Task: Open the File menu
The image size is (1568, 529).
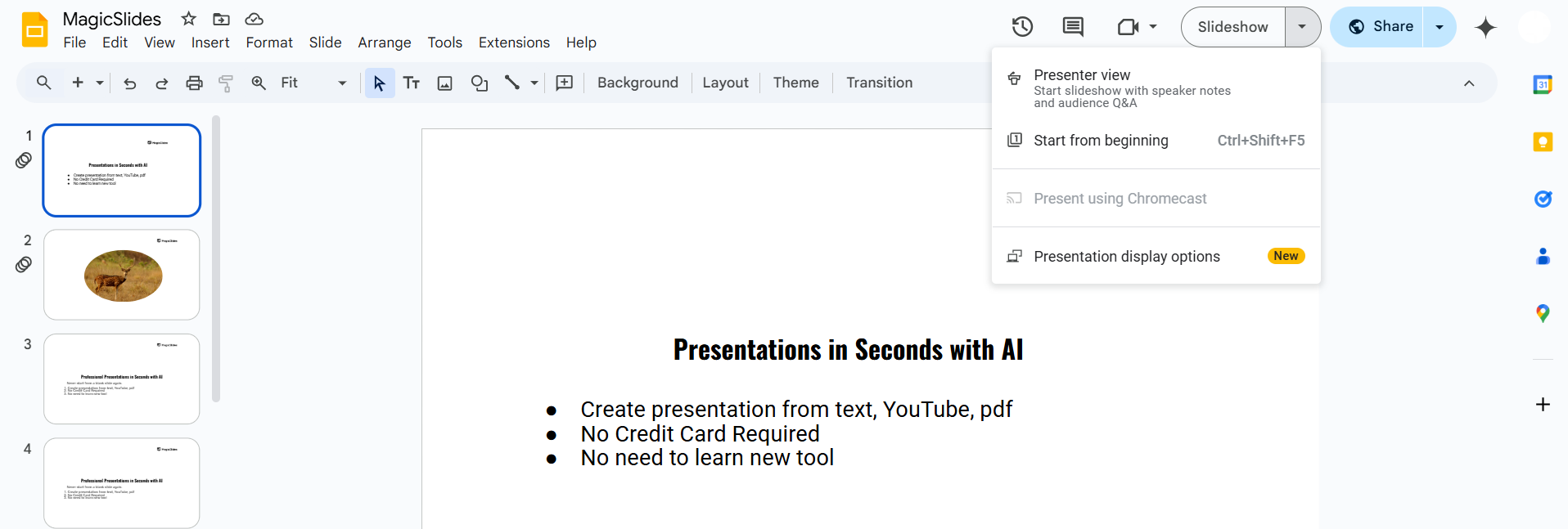Action: pos(74,43)
